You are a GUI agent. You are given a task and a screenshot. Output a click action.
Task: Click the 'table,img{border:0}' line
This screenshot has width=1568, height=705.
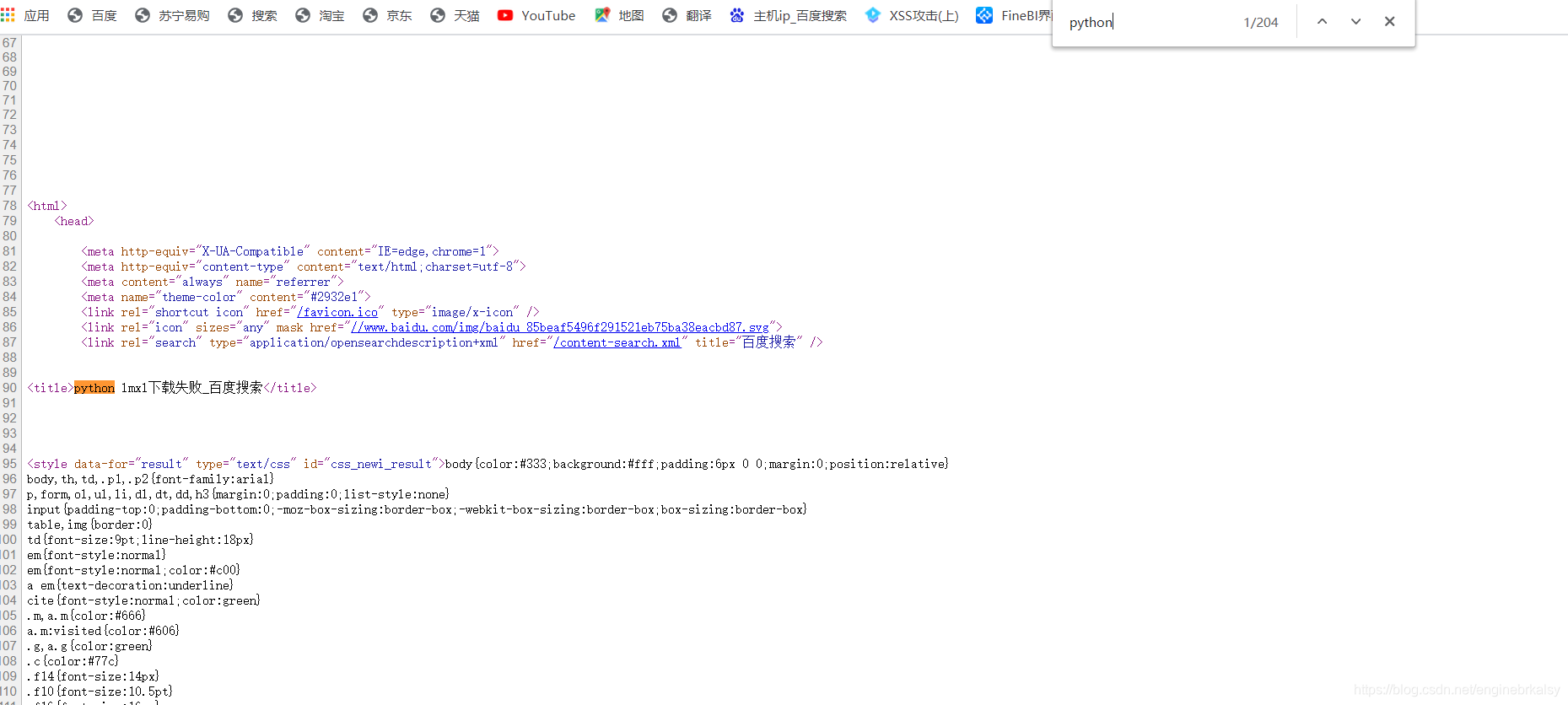(89, 525)
